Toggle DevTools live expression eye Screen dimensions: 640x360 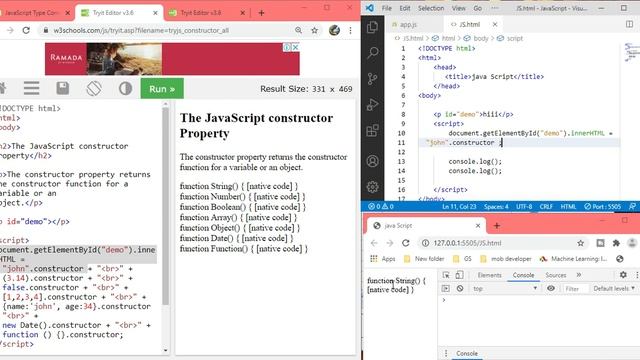tap(551, 289)
